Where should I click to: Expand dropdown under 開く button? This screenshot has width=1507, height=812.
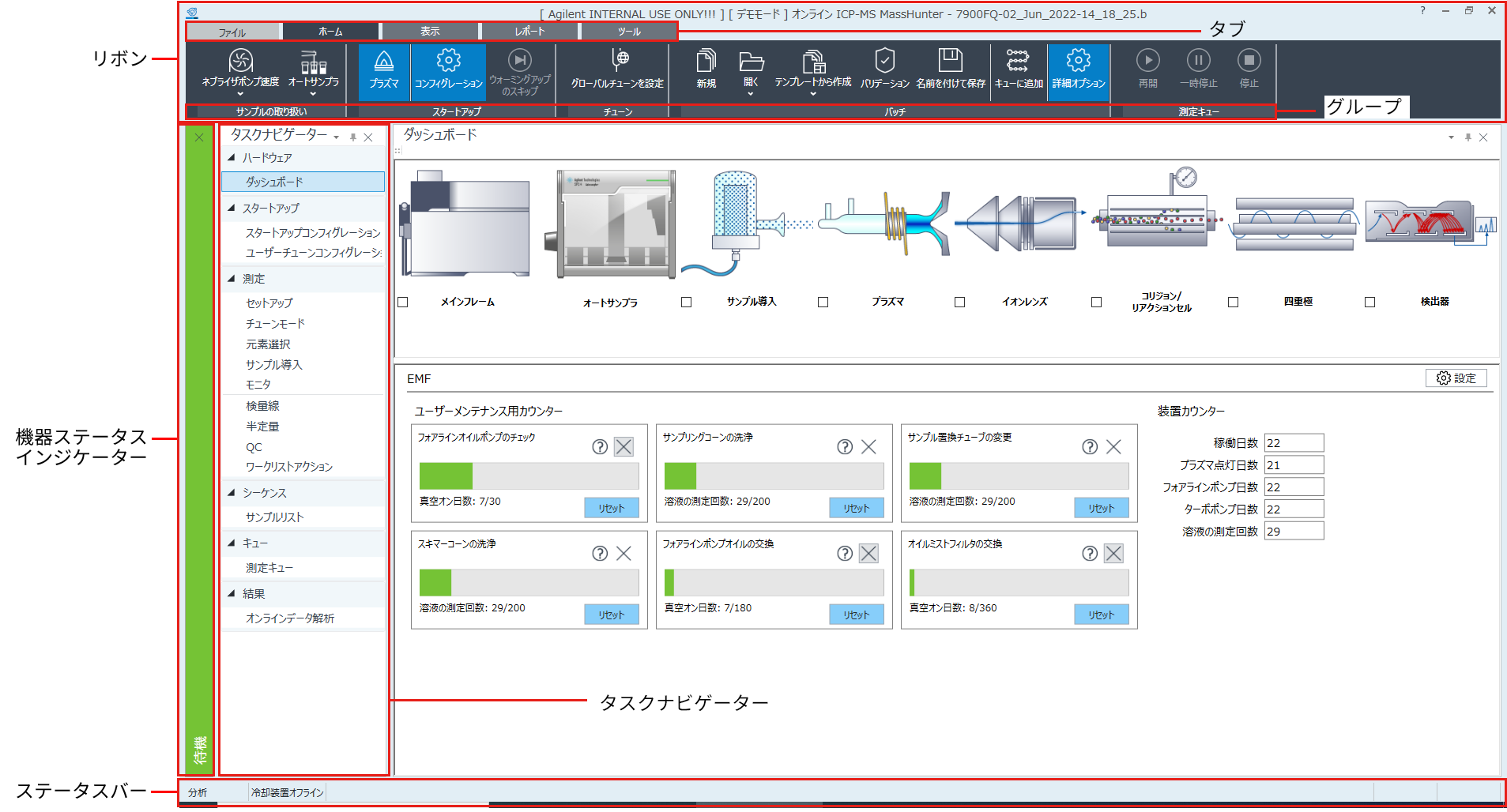pos(751,94)
